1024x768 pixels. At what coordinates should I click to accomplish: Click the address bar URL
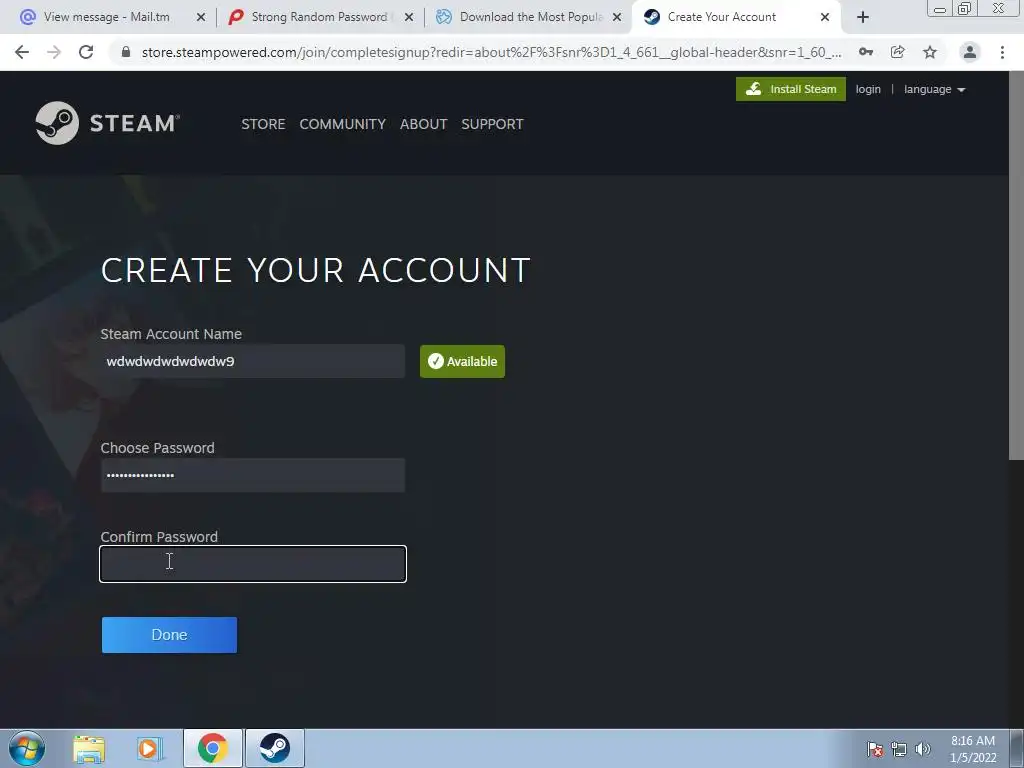(x=491, y=52)
